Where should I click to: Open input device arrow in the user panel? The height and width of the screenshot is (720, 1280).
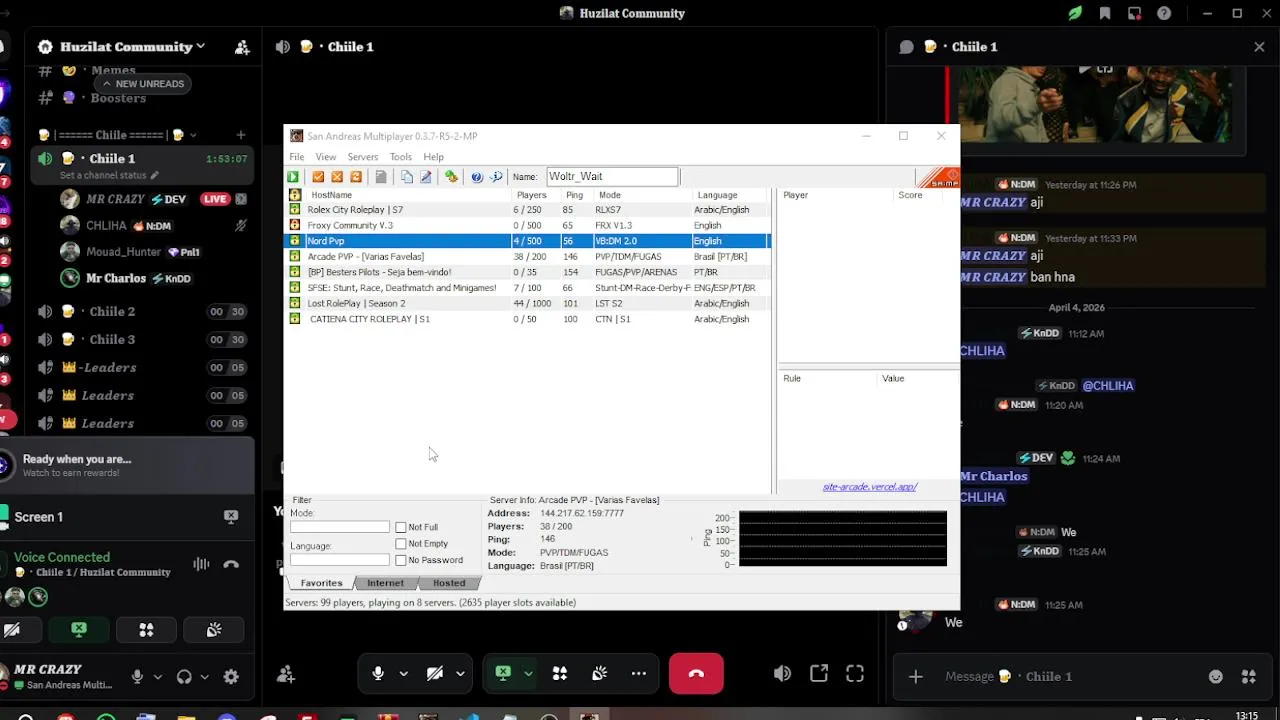click(x=158, y=677)
